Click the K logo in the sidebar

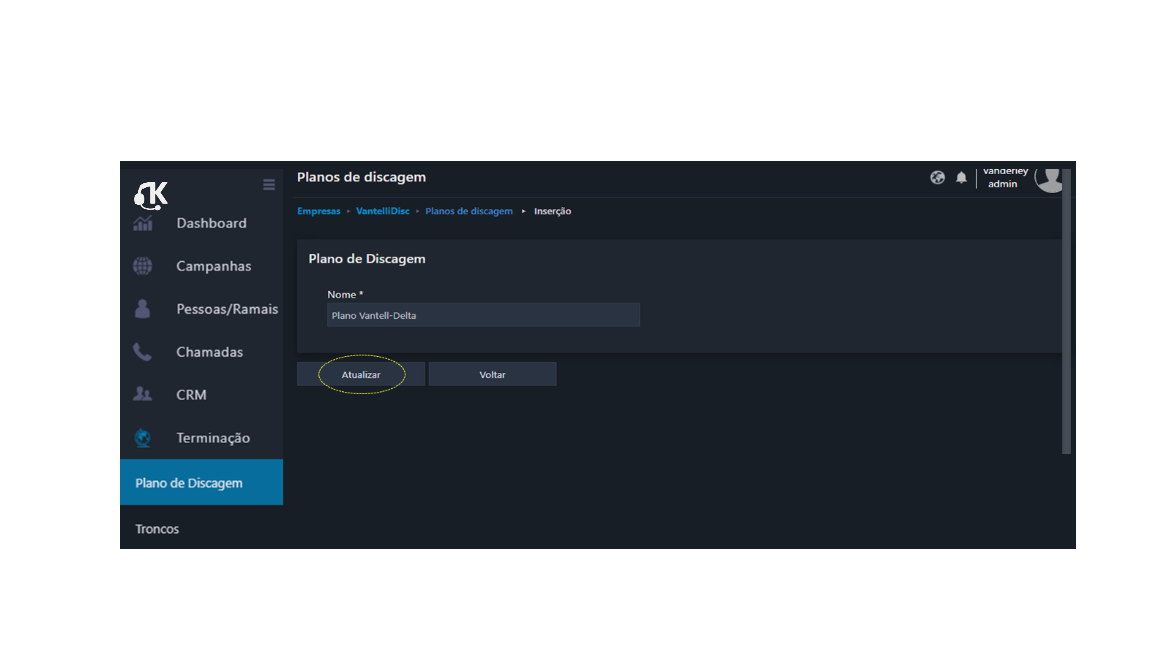pyautogui.click(x=151, y=195)
